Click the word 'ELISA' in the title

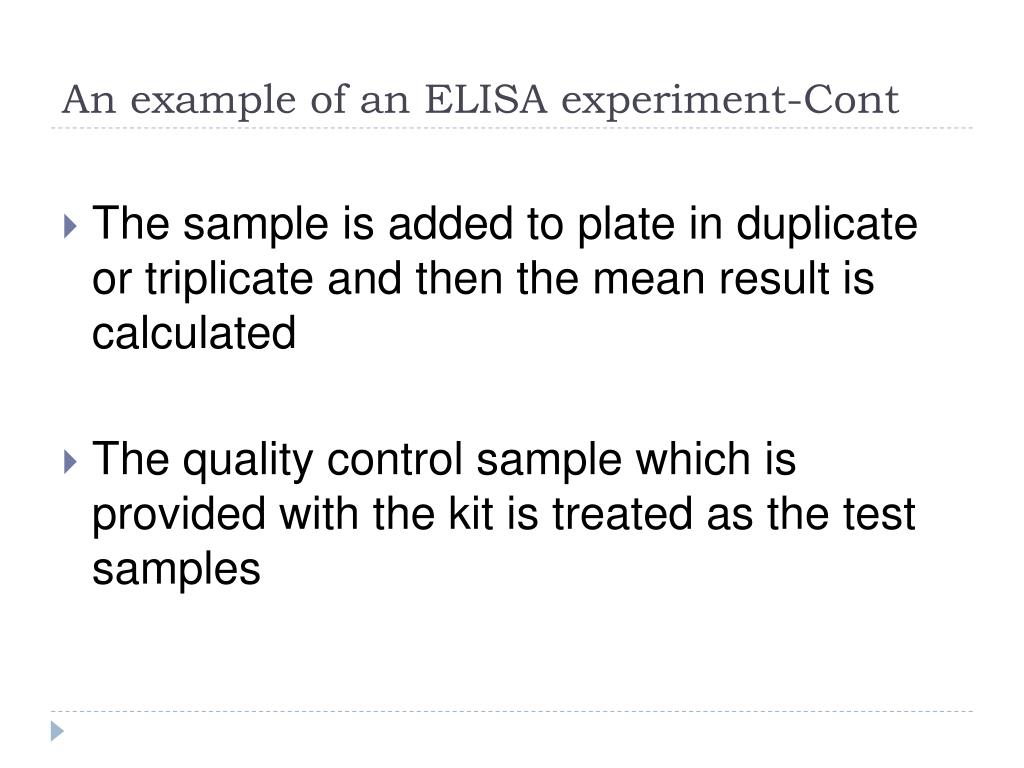pyautogui.click(x=485, y=99)
